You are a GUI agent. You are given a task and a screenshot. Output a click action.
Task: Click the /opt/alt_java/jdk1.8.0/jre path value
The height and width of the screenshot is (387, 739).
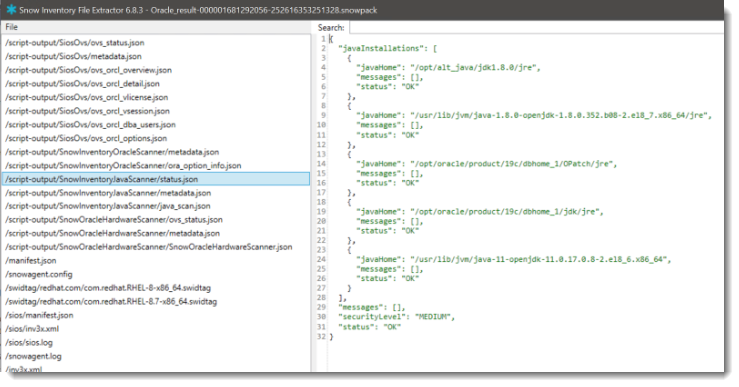(x=474, y=67)
